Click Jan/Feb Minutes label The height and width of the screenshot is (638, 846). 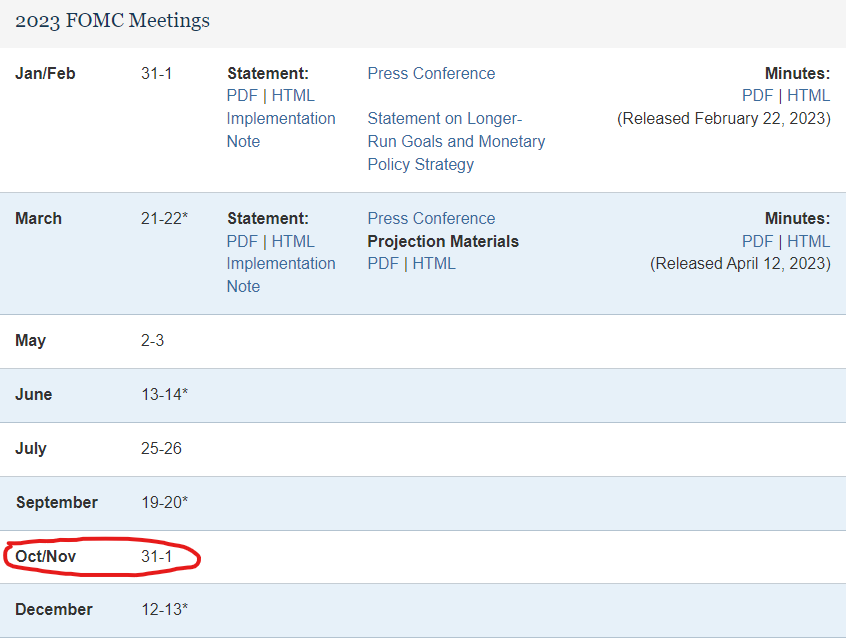point(797,73)
